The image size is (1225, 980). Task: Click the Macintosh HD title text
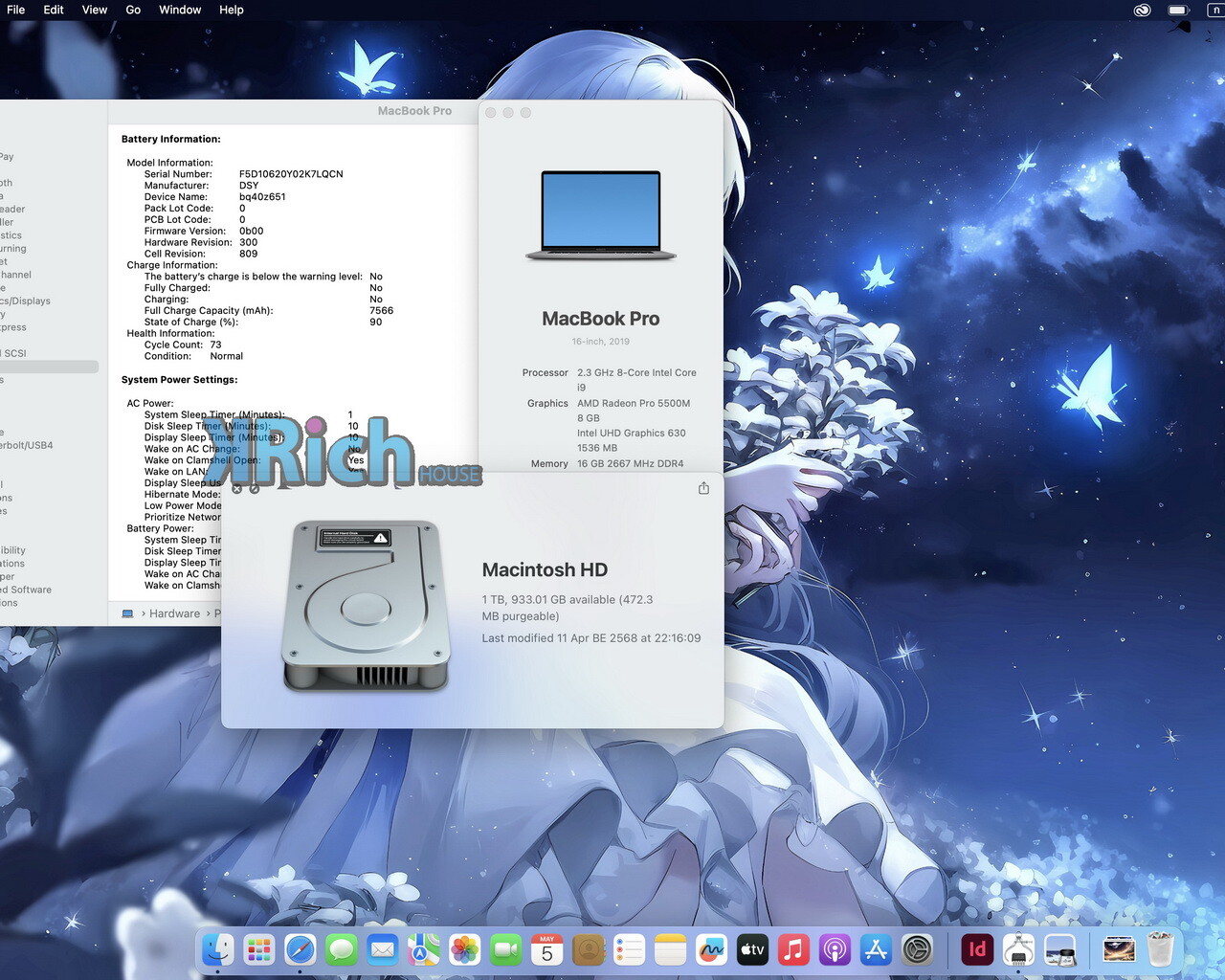point(545,569)
